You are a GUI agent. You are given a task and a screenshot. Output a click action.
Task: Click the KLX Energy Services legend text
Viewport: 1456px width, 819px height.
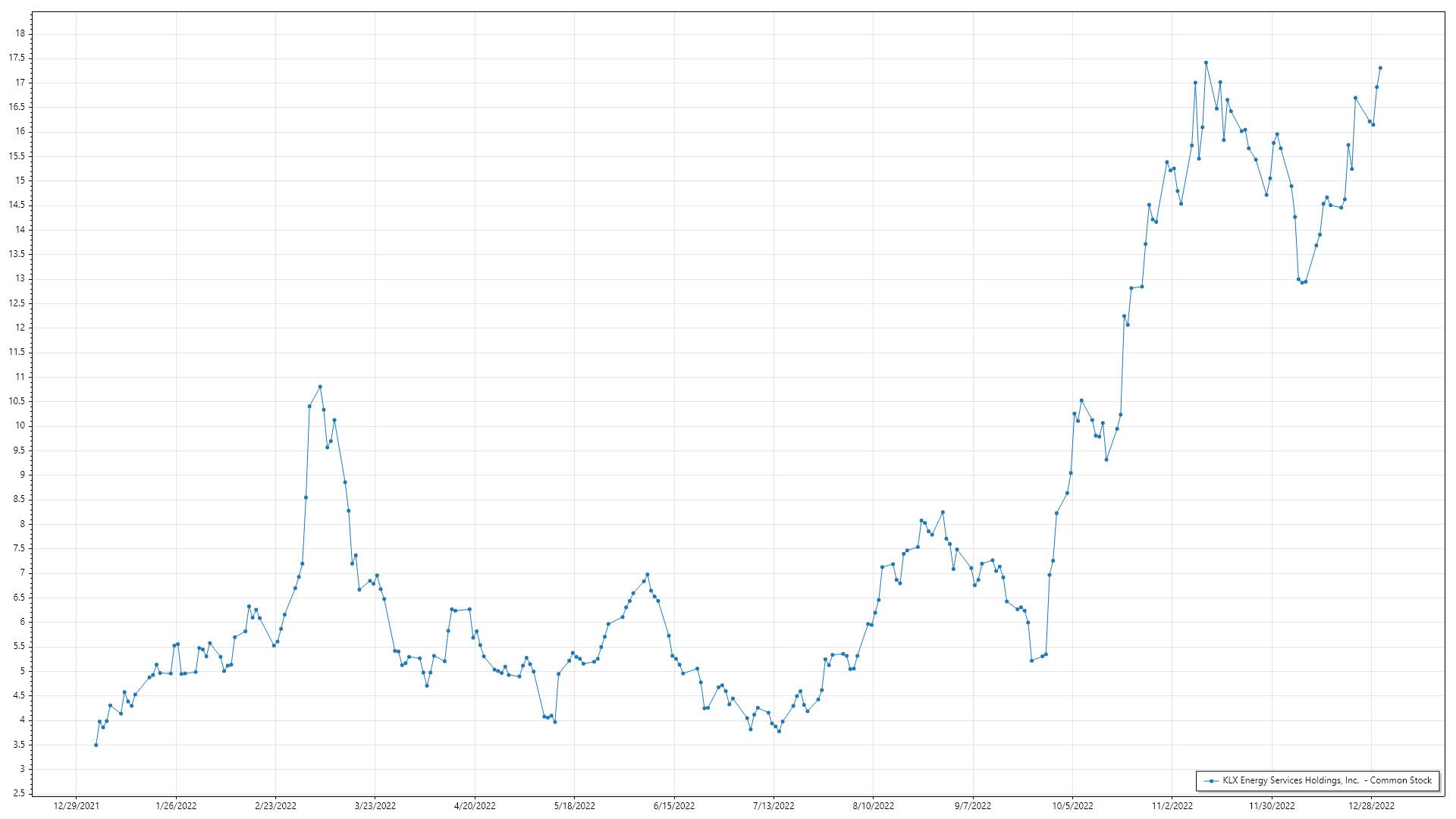1326,780
